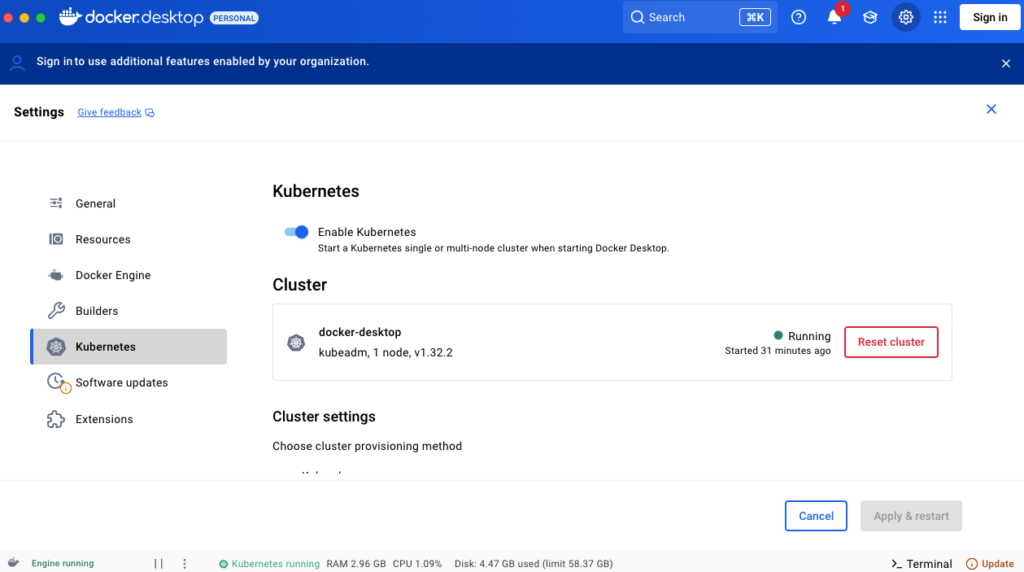This screenshot has width=1024, height=572.
Task: Select Kubernetes settings tab
Action: 129,347
